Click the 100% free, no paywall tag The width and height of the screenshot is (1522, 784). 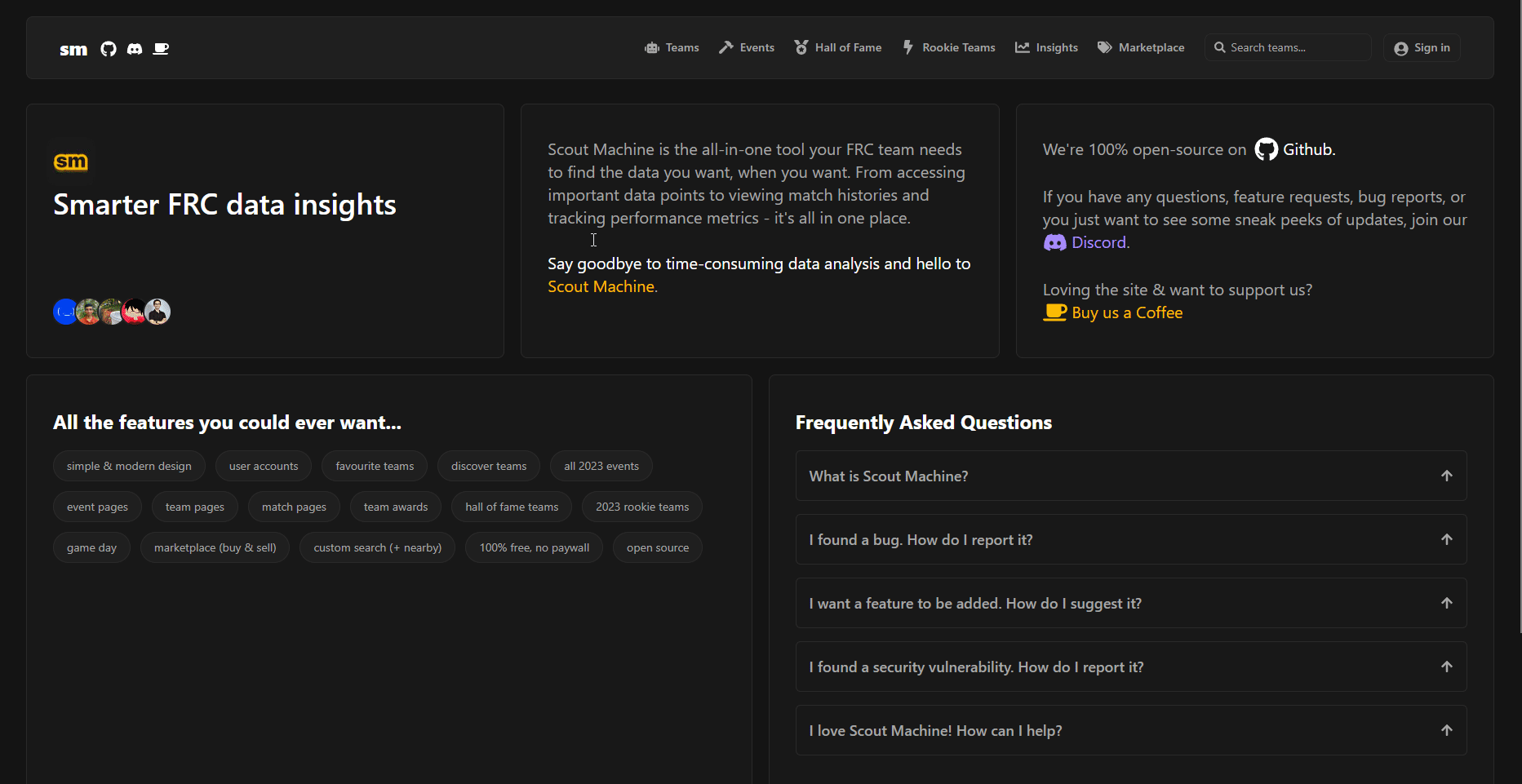535,547
